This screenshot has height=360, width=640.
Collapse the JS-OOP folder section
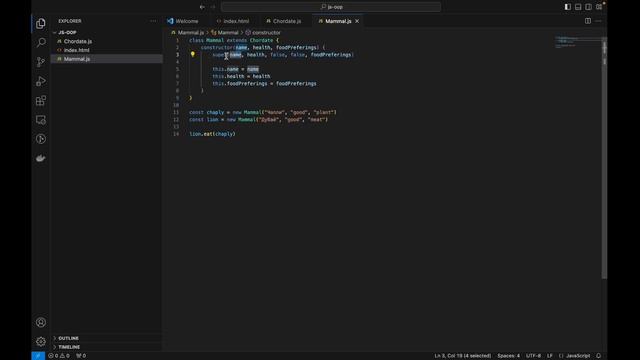(107, 32)
